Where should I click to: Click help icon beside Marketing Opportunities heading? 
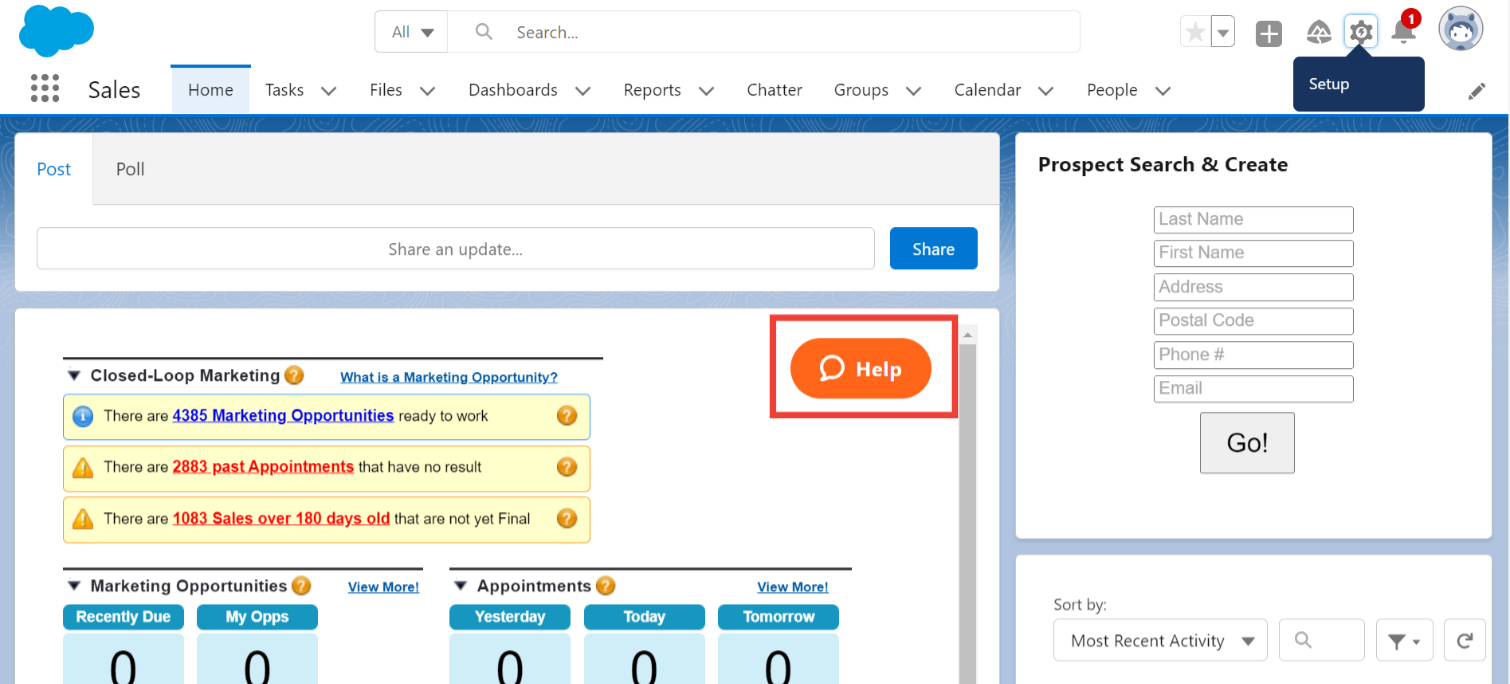(x=301, y=586)
